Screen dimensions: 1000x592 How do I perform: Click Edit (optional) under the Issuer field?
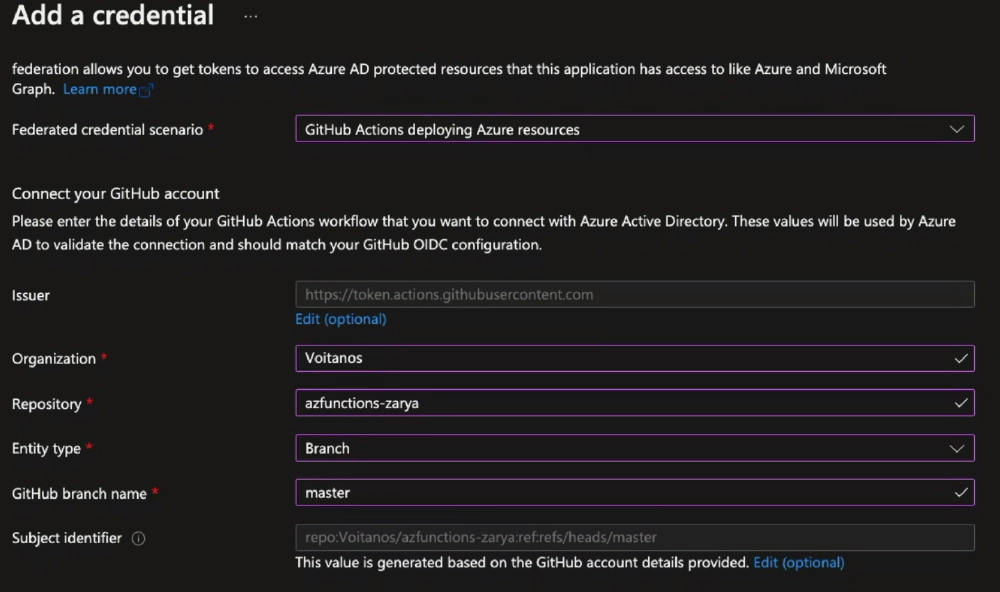(x=340, y=319)
